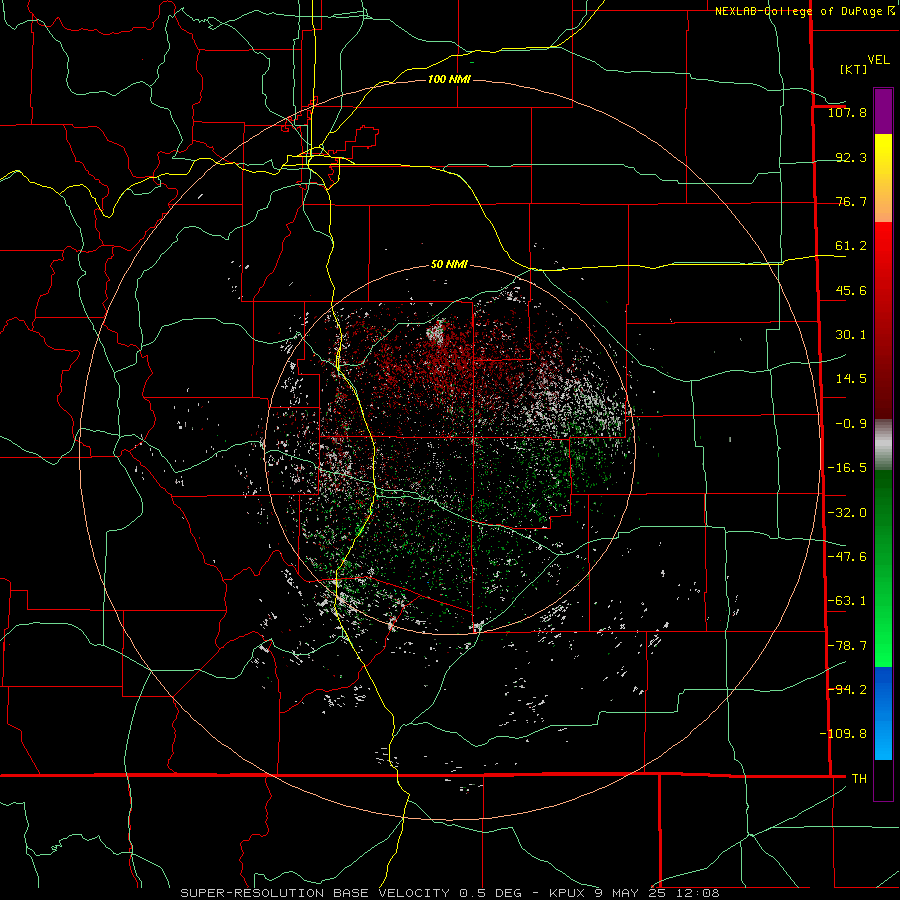Screen dimensions: 900x900
Task: Click the green segment of the color bar
Action: click(x=883, y=568)
